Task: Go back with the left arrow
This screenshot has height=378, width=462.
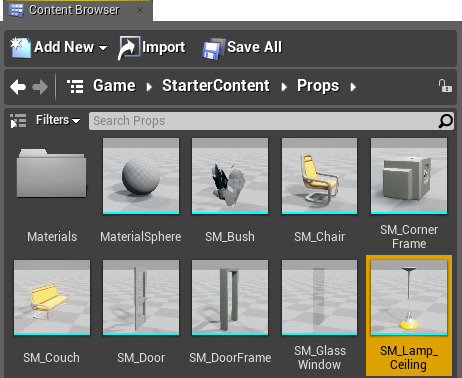Action: (18, 87)
